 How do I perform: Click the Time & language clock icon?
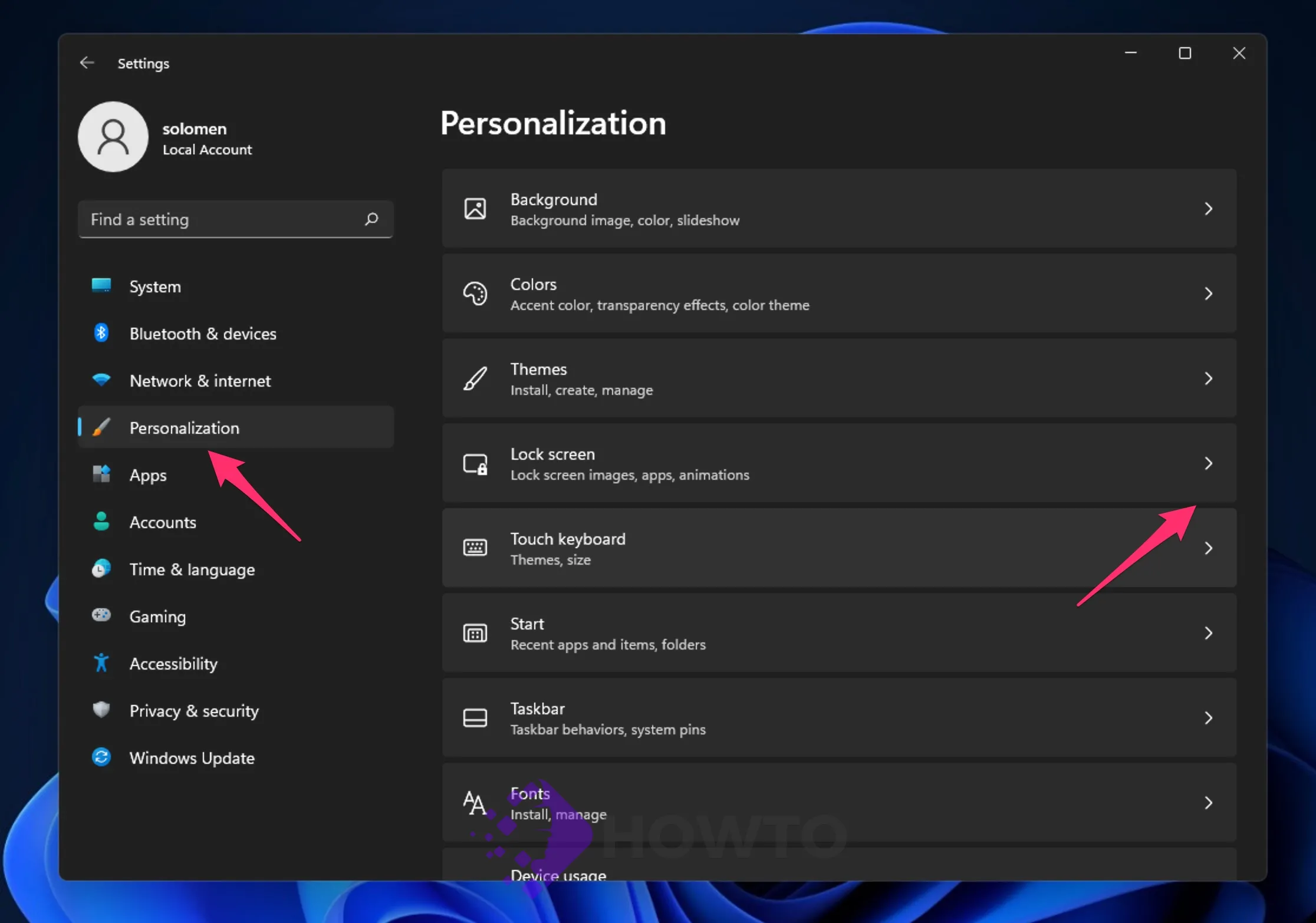[x=101, y=569]
